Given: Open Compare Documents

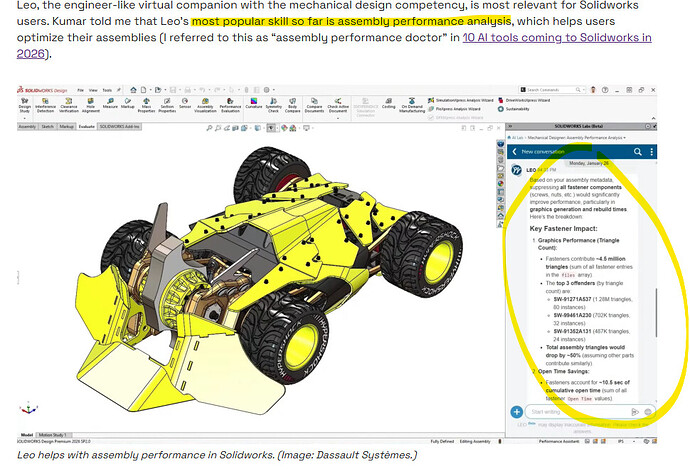Looking at the screenshot, I should click(x=314, y=105).
